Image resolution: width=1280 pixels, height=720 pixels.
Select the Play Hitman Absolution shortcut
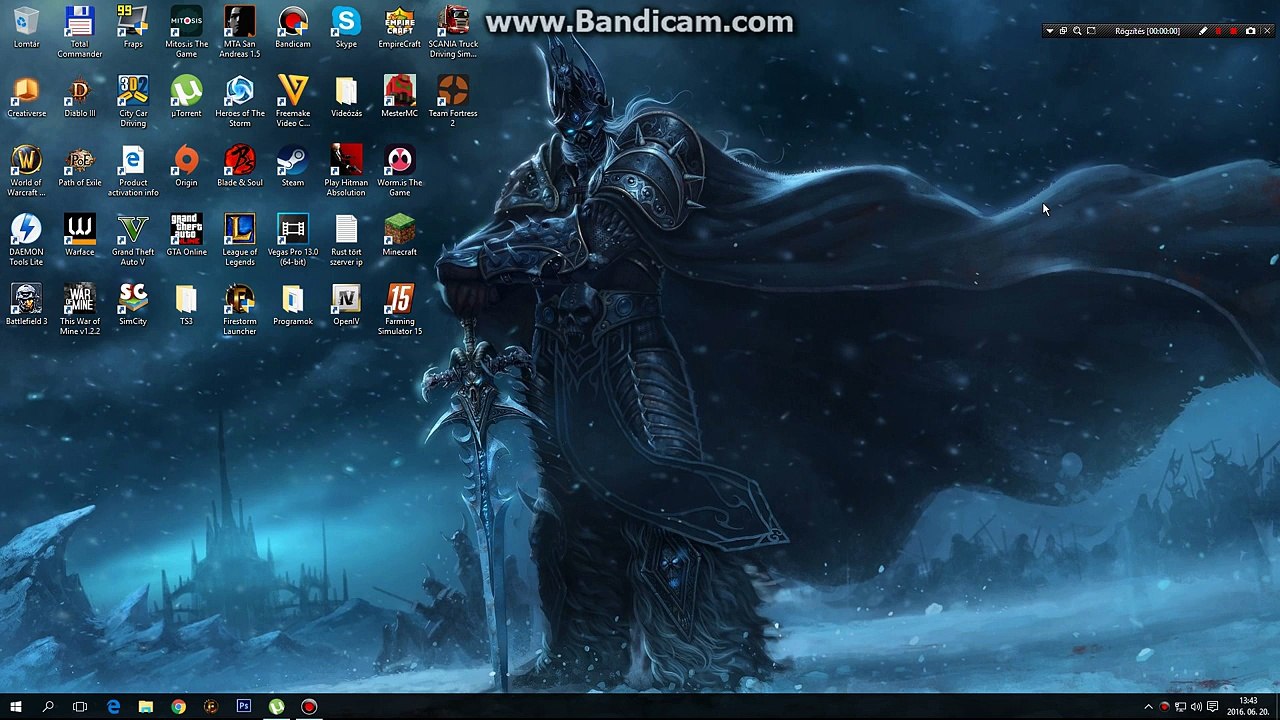(x=346, y=170)
